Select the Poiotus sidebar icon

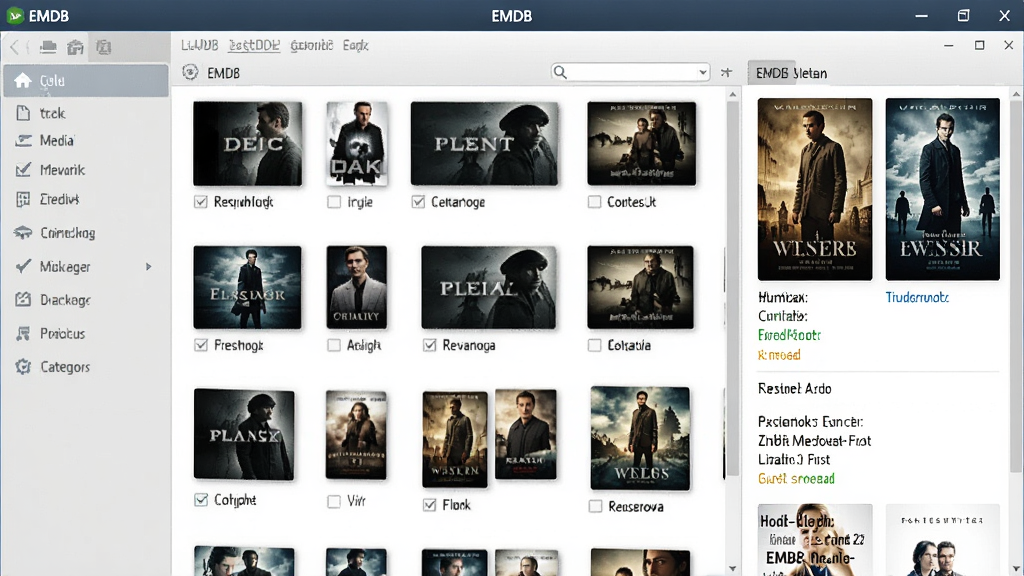[x=23, y=334]
